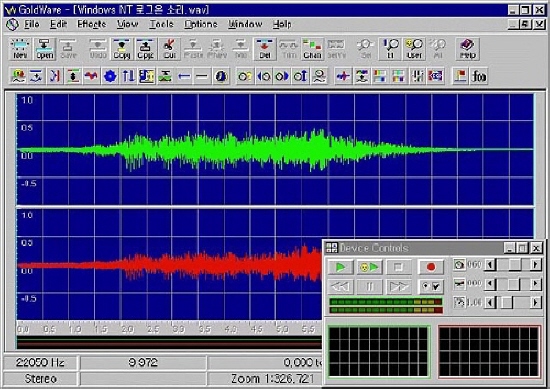Viewport: 550px width, 389px height.
Task: Click the Help book toolbar button
Action: tap(468, 49)
